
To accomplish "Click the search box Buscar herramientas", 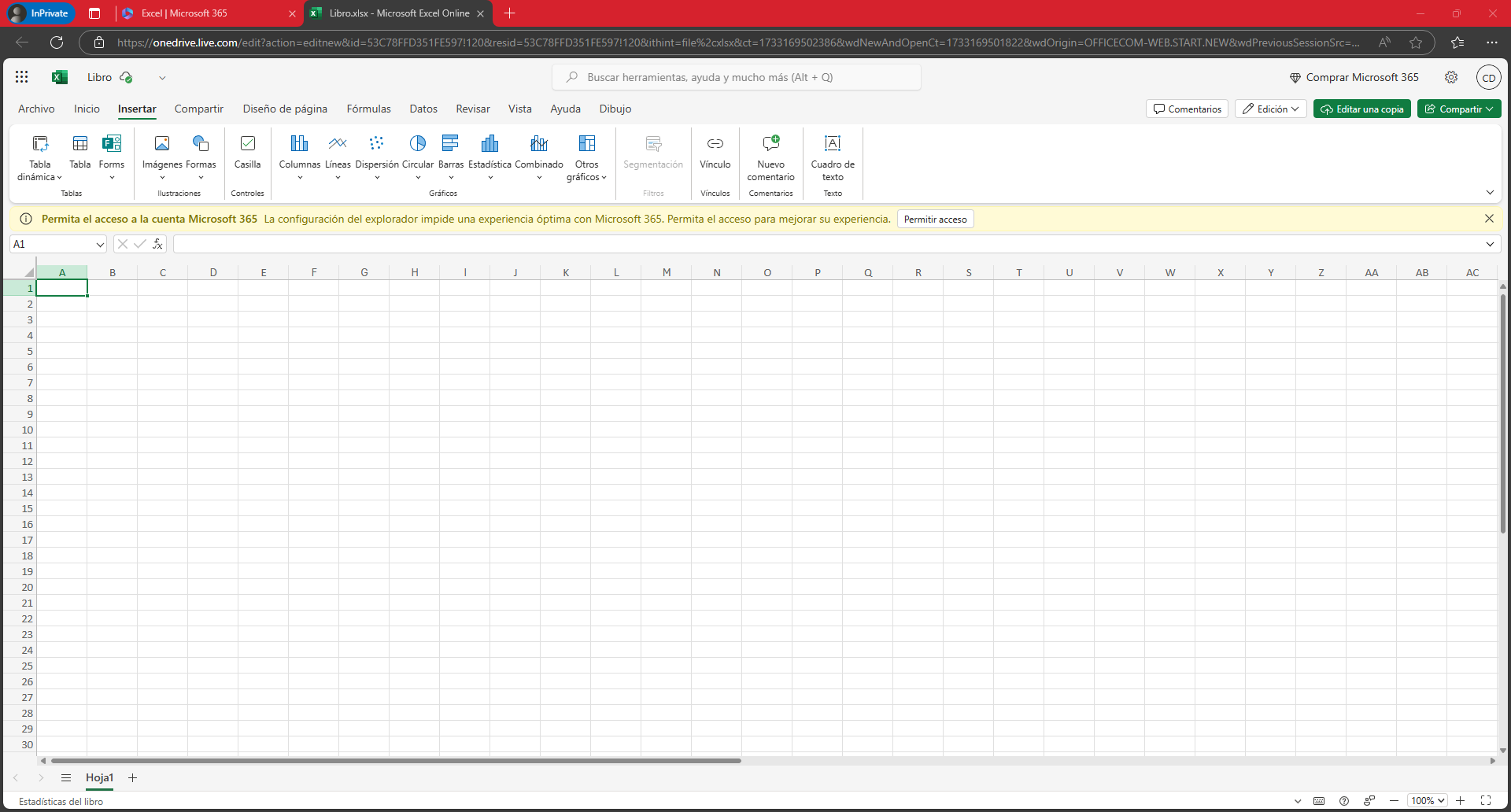I will tap(737, 77).
